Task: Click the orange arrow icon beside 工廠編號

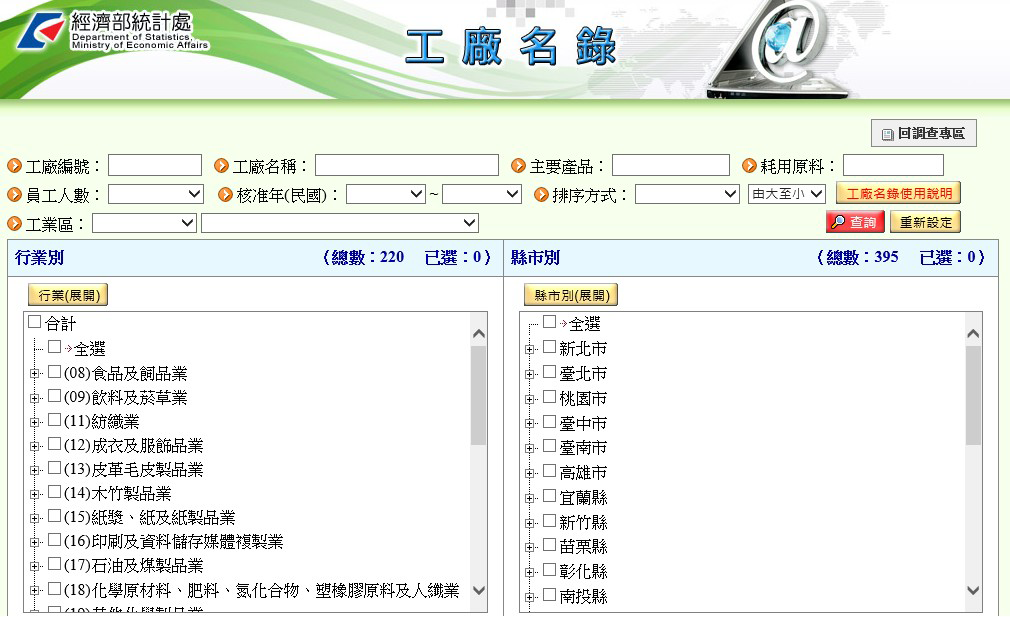Action: tap(15, 166)
